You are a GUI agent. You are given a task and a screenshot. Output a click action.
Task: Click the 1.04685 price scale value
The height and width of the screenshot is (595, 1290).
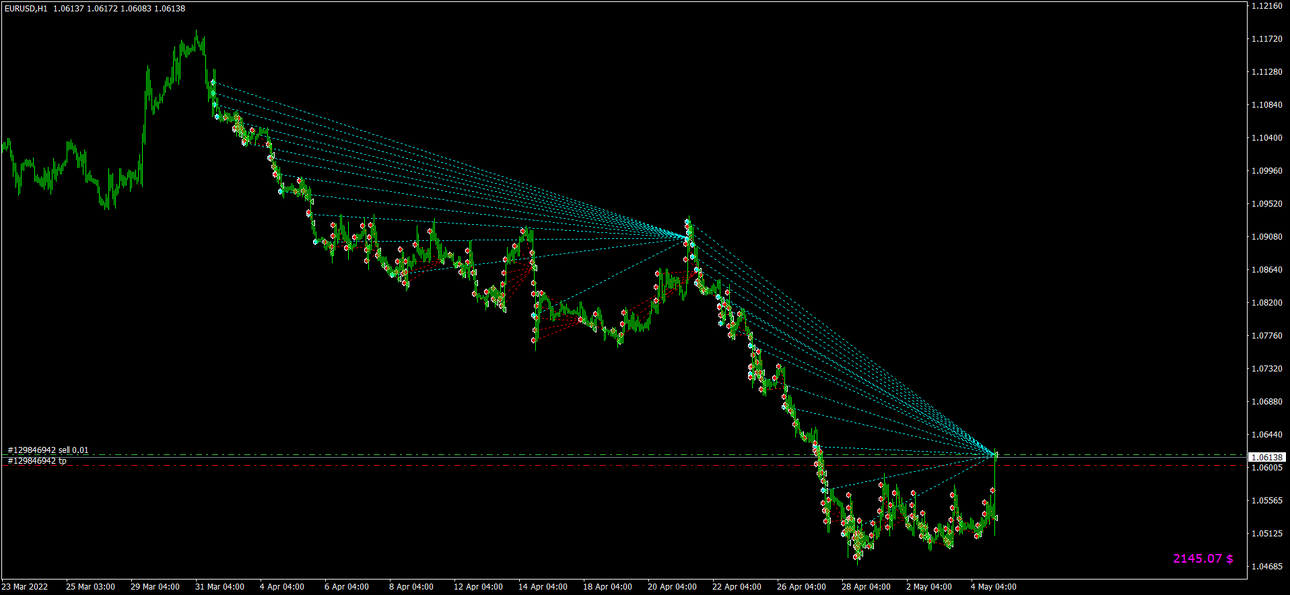(x=1265, y=567)
